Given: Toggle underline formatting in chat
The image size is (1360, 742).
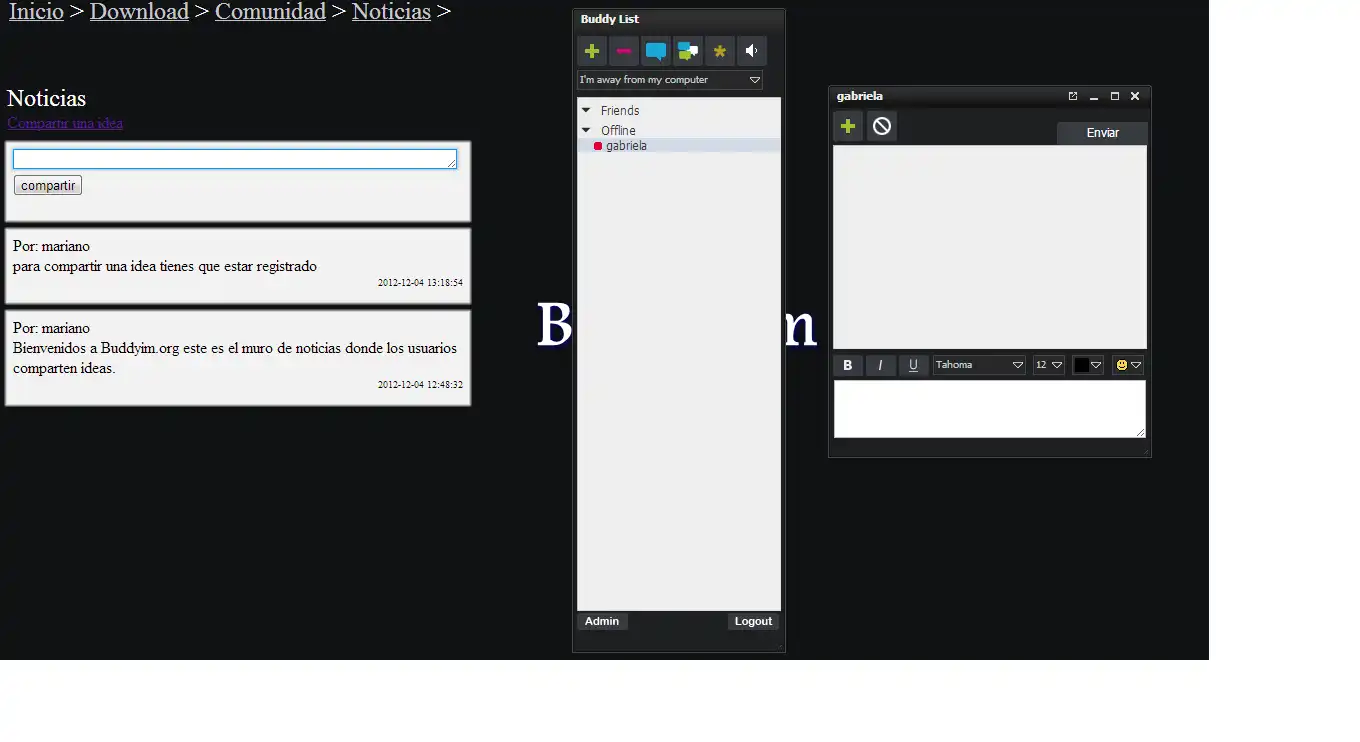Looking at the screenshot, I should tap(913, 366).
